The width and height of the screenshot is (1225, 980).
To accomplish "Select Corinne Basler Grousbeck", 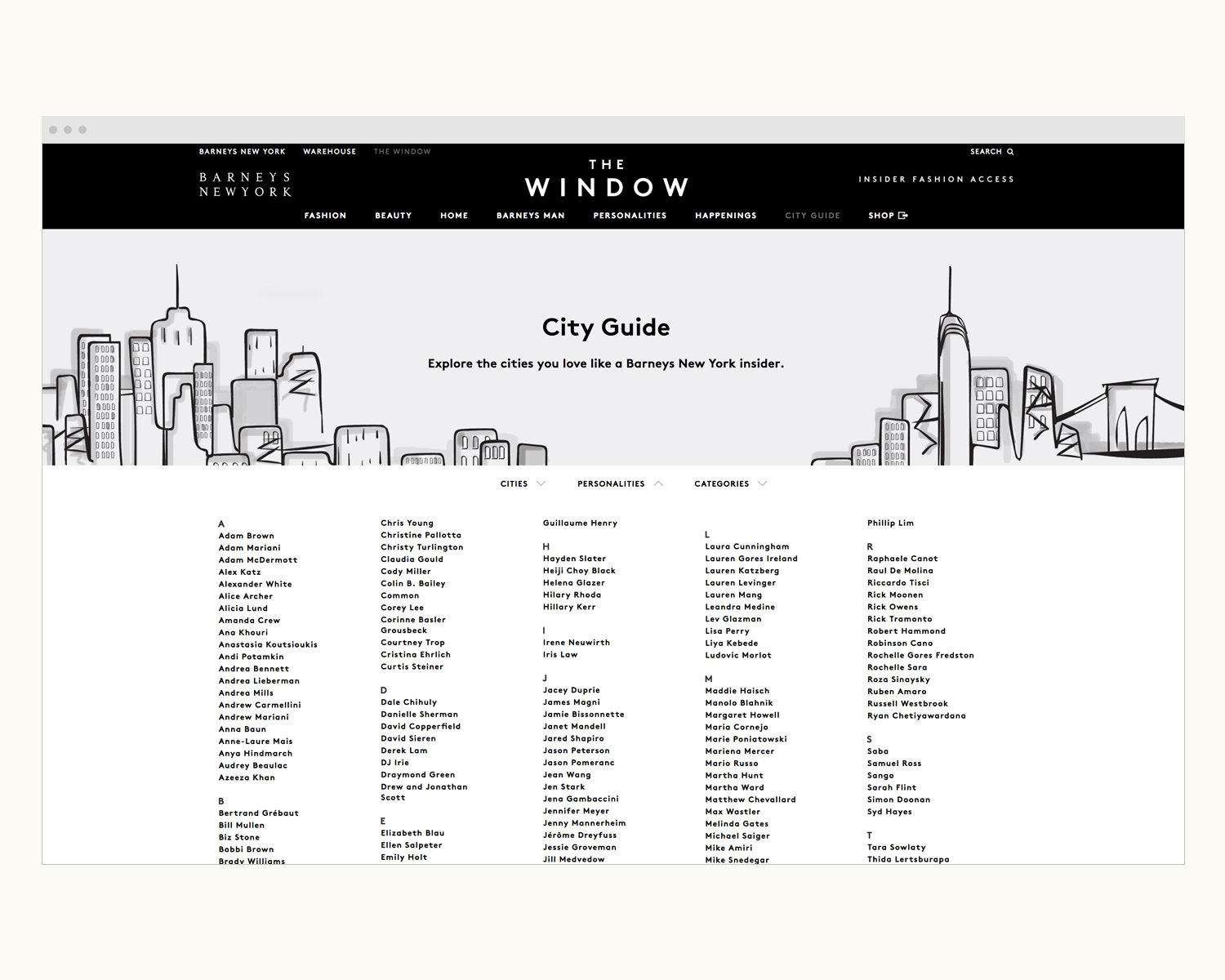I will [x=413, y=625].
